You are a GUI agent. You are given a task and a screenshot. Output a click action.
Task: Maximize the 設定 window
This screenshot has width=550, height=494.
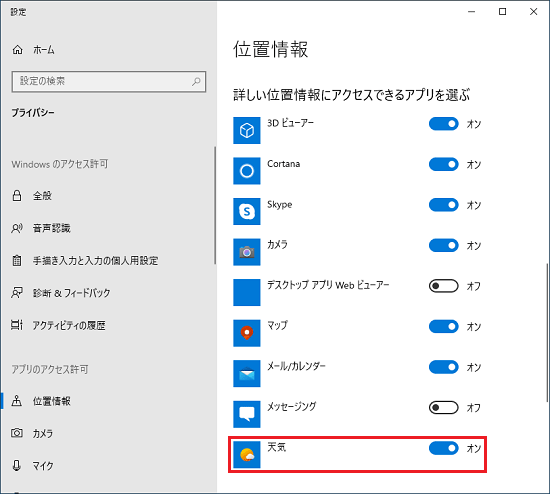[502, 12]
